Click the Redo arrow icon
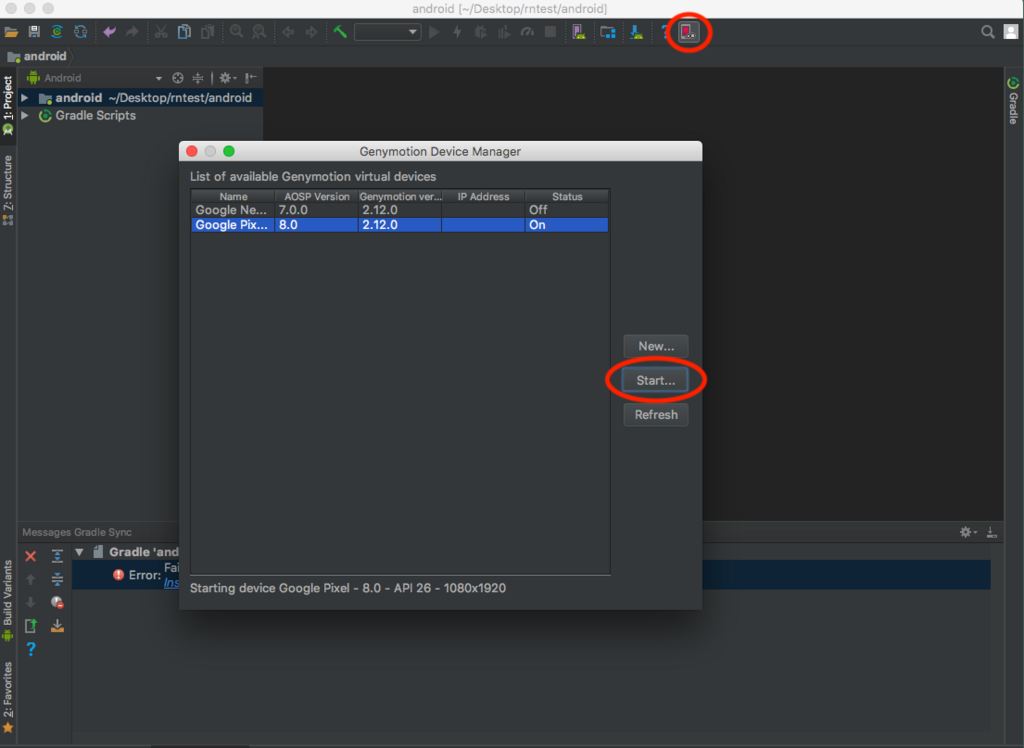 [x=133, y=32]
